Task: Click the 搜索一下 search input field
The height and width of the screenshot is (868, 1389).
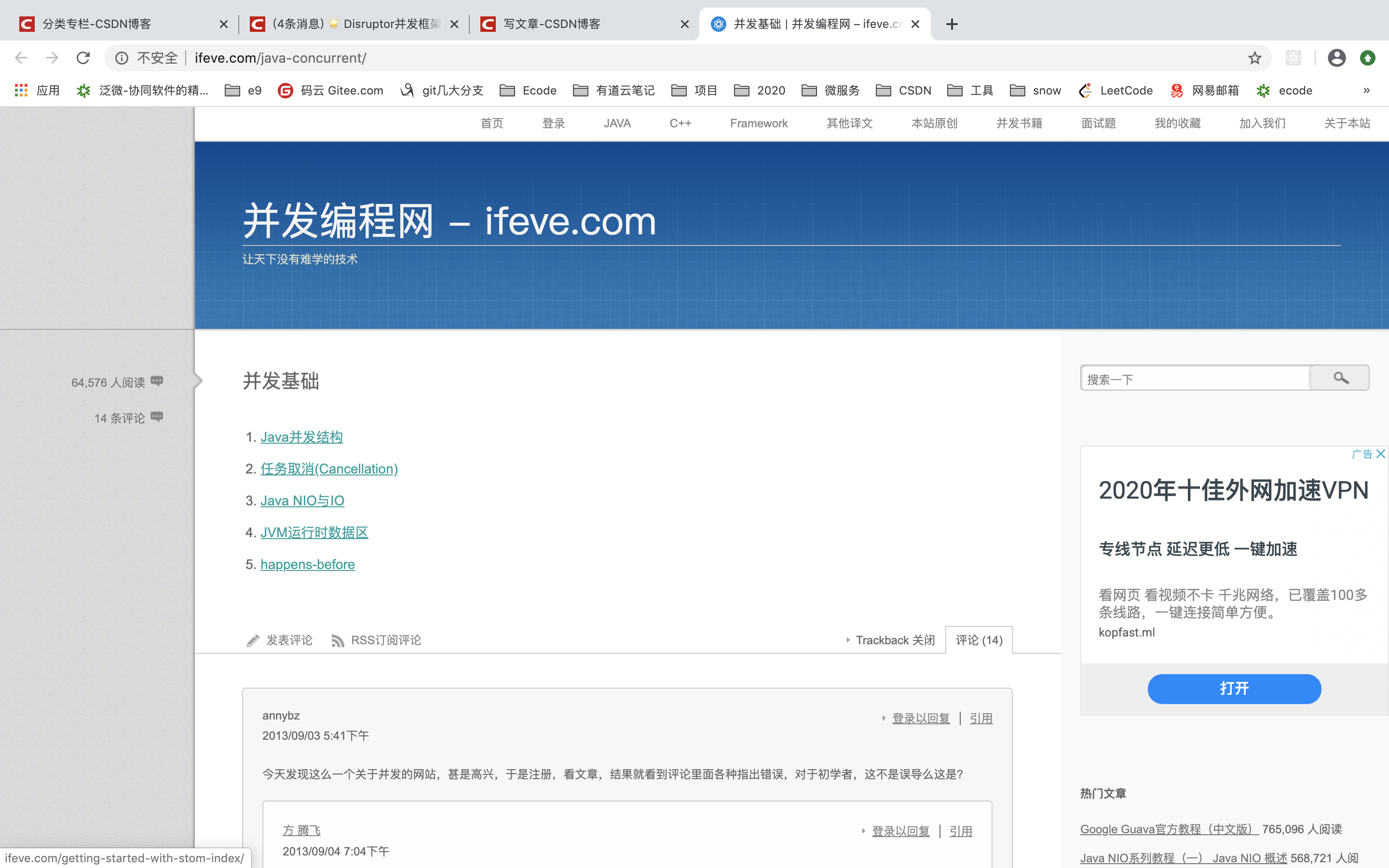Action: tap(1194, 378)
